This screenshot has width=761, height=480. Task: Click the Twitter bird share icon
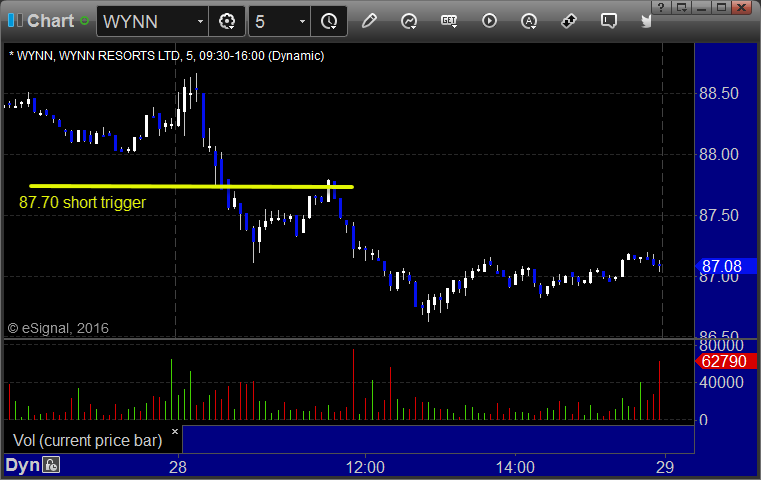[646, 21]
